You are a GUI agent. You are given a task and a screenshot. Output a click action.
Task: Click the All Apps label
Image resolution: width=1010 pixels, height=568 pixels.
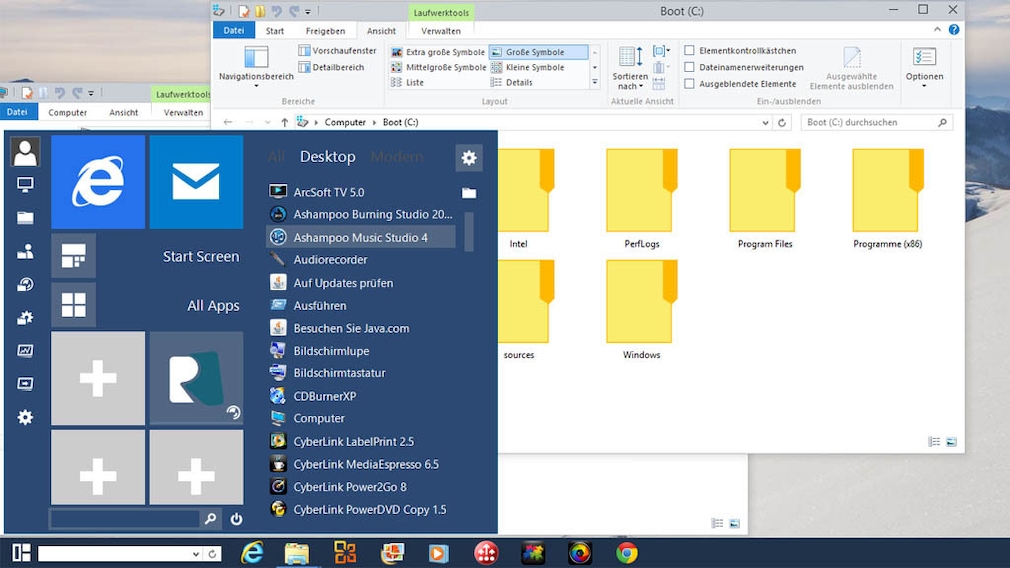tap(213, 306)
